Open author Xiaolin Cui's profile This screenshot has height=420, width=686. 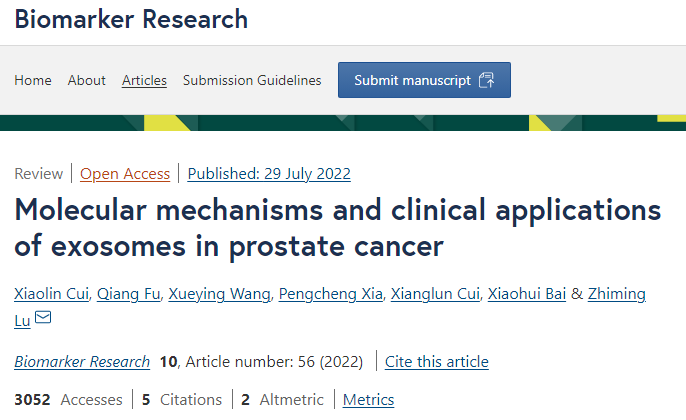click(x=52, y=294)
